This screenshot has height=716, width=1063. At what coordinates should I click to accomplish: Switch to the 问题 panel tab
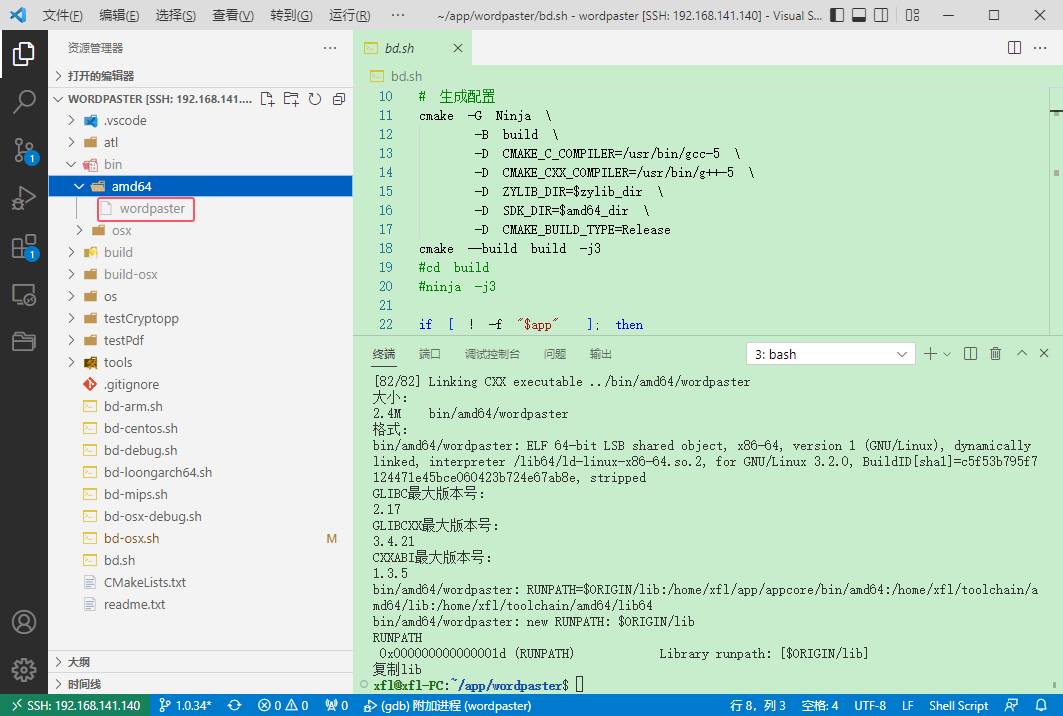[554, 354]
